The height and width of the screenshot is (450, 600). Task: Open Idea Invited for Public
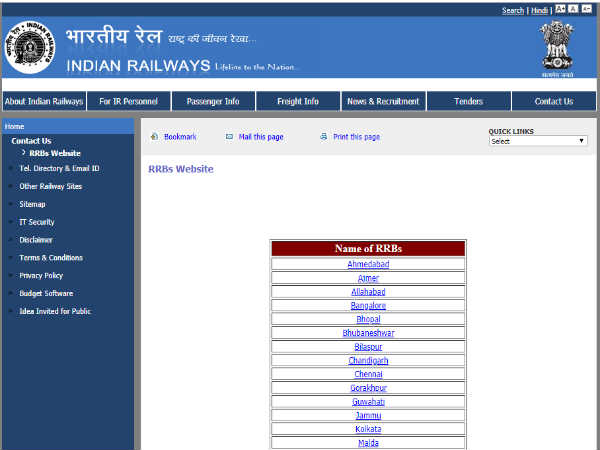55,311
